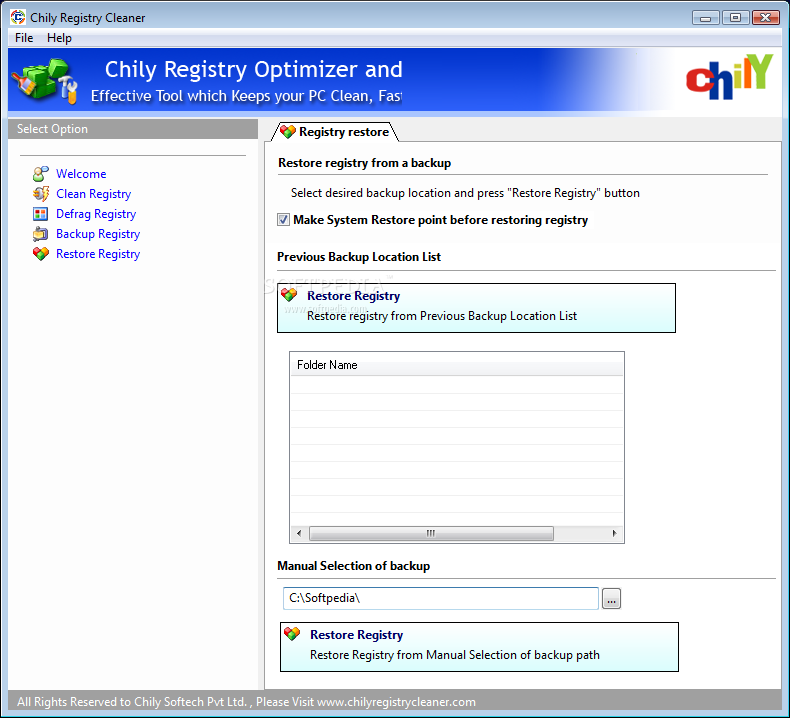
Task: Go to Defrag Registry link
Action: click(x=96, y=214)
